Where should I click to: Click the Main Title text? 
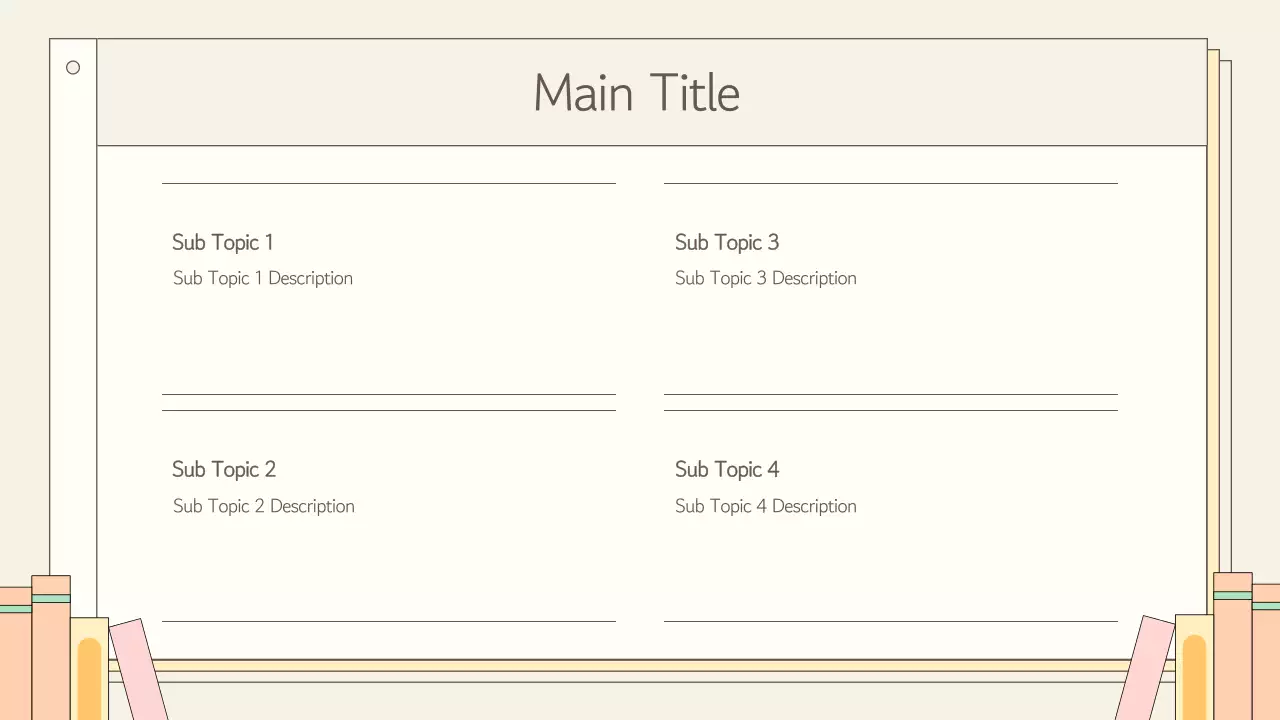(x=636, y=93)
